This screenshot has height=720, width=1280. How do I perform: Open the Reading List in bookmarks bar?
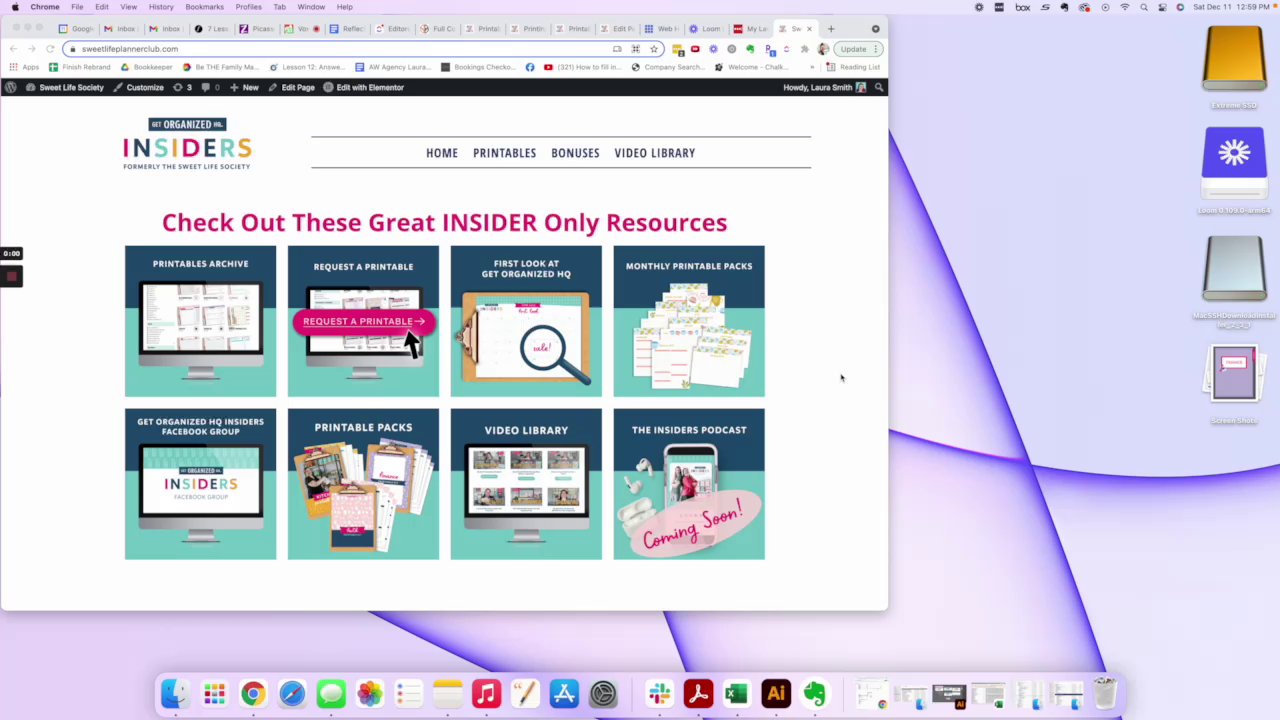point(853,67)
